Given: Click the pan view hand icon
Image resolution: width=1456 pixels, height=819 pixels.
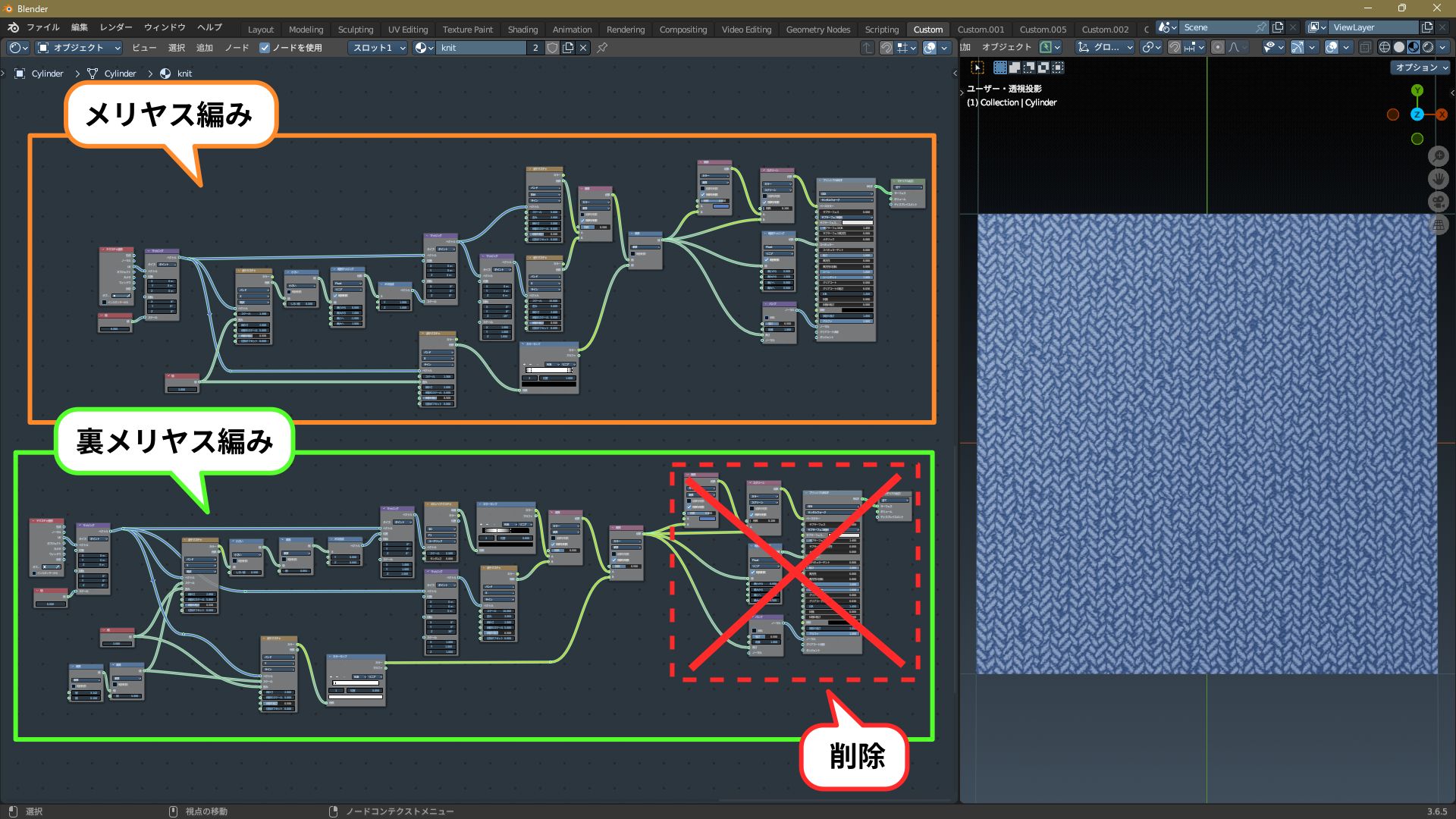Looking at the screenshot, I should pos(1438,179).
